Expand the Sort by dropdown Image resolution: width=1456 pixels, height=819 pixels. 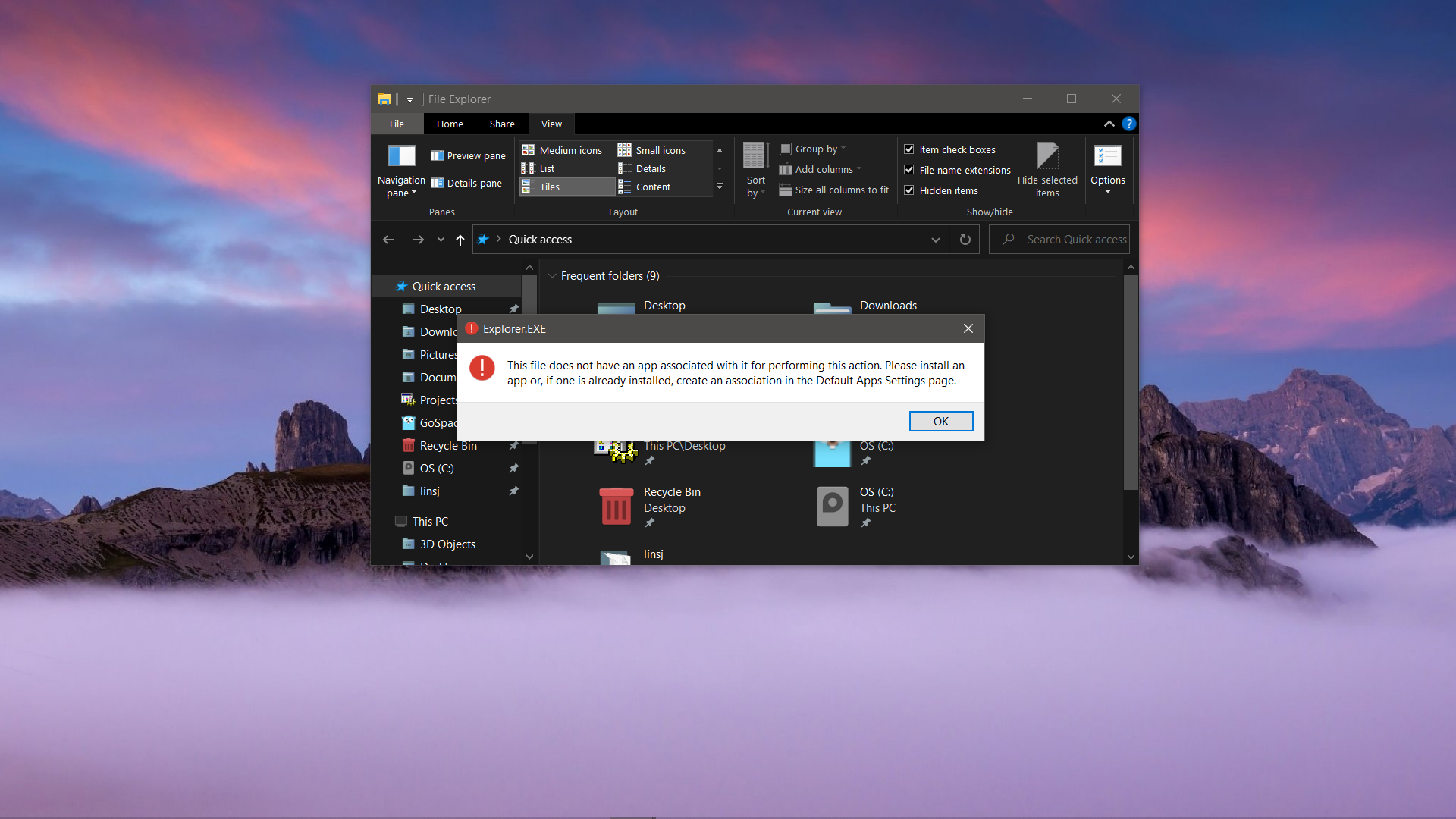[755, 186]
